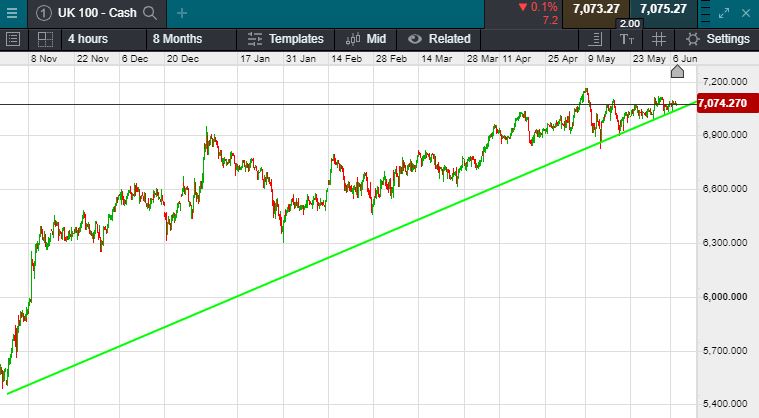Click the 7.2 points change value
This screenshot has height=418, width=759.
tap(550, 20)
